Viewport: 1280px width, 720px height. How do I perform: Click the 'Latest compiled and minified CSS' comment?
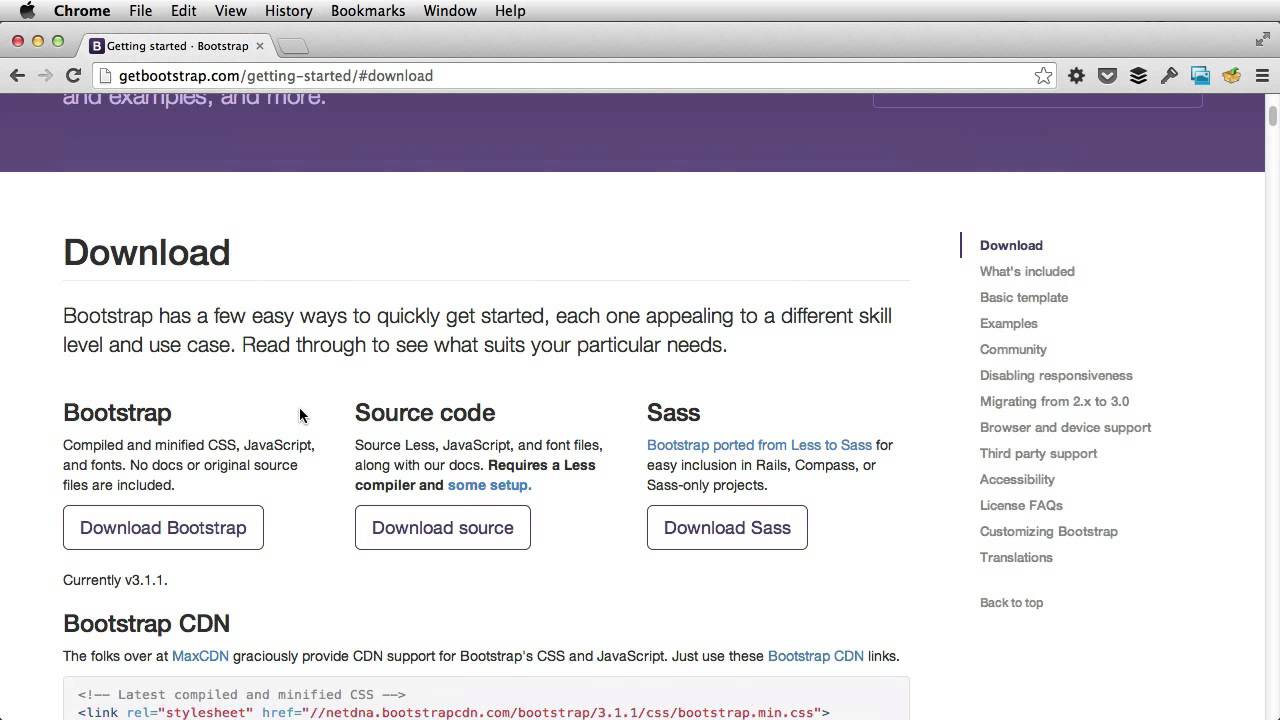[x=242, y=694]
